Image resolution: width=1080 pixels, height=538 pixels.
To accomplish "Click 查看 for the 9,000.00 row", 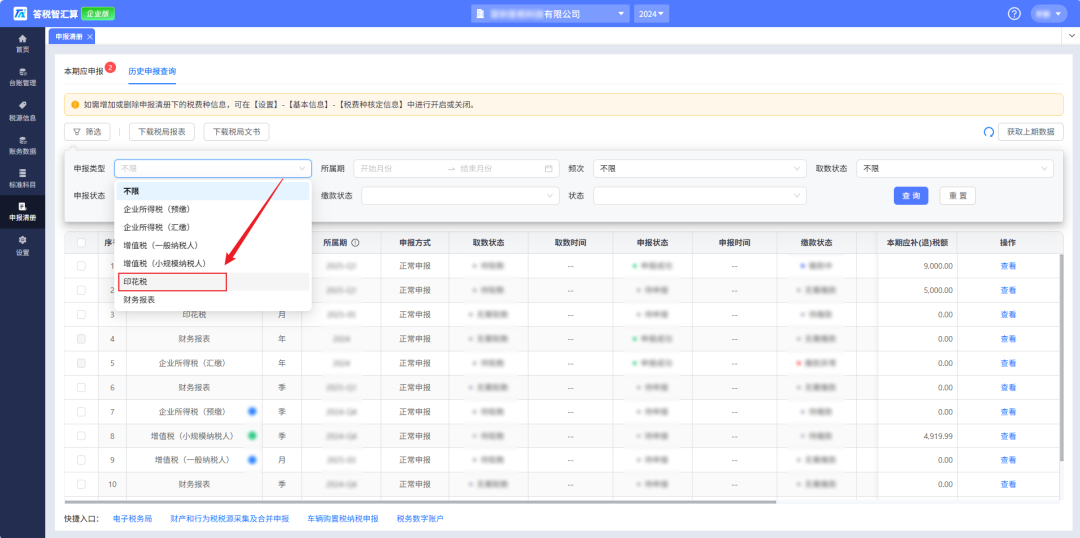I will (x=1008, y=265).
